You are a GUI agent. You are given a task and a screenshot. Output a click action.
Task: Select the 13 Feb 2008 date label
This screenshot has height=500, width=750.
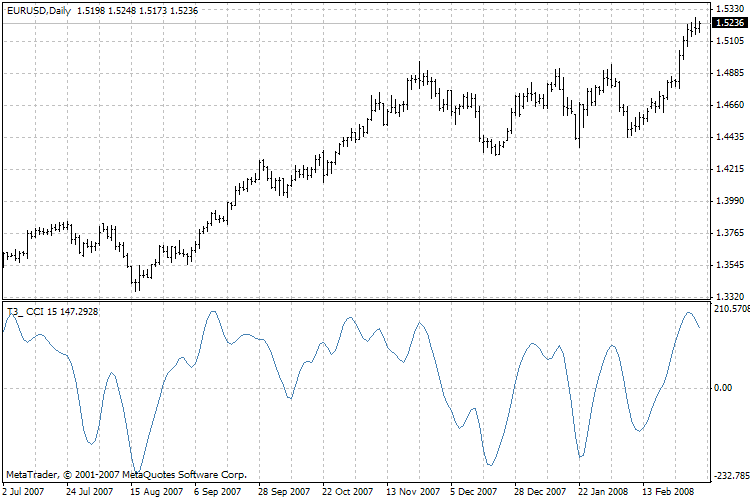click(x=668, y=491)
